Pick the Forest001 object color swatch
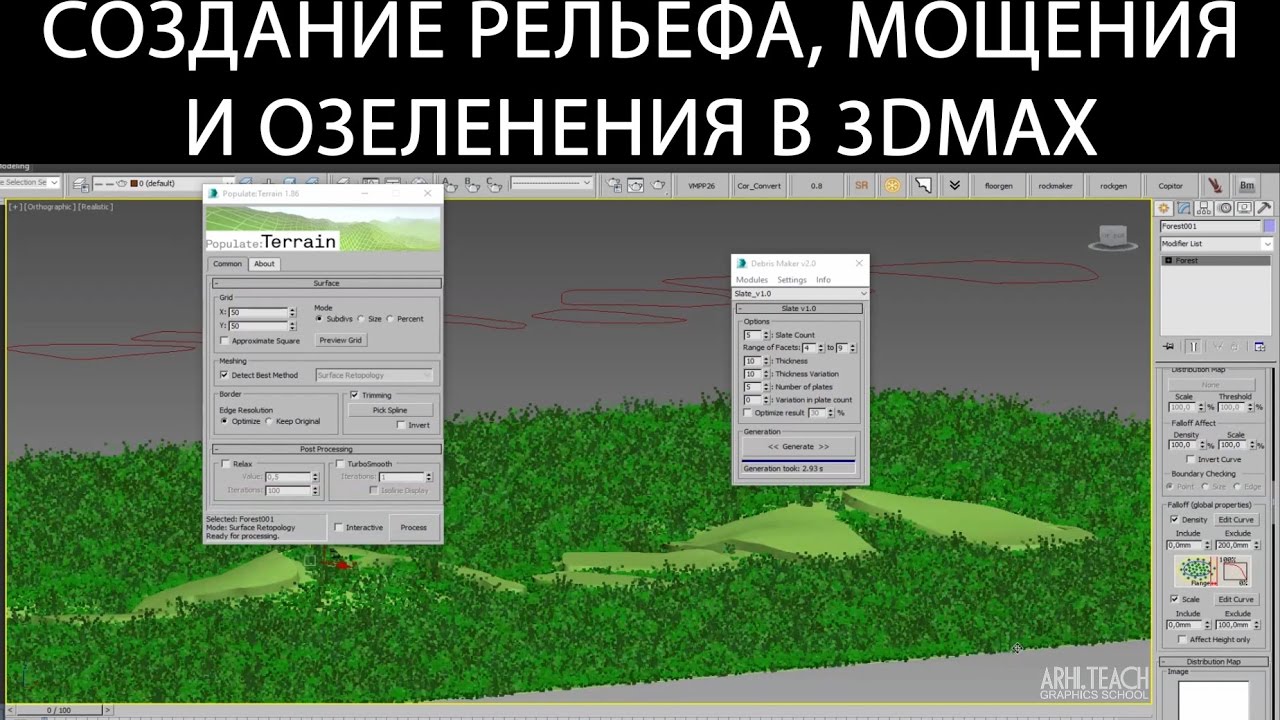This screenshot has height=720, width=1280. tap(1268, 226)
